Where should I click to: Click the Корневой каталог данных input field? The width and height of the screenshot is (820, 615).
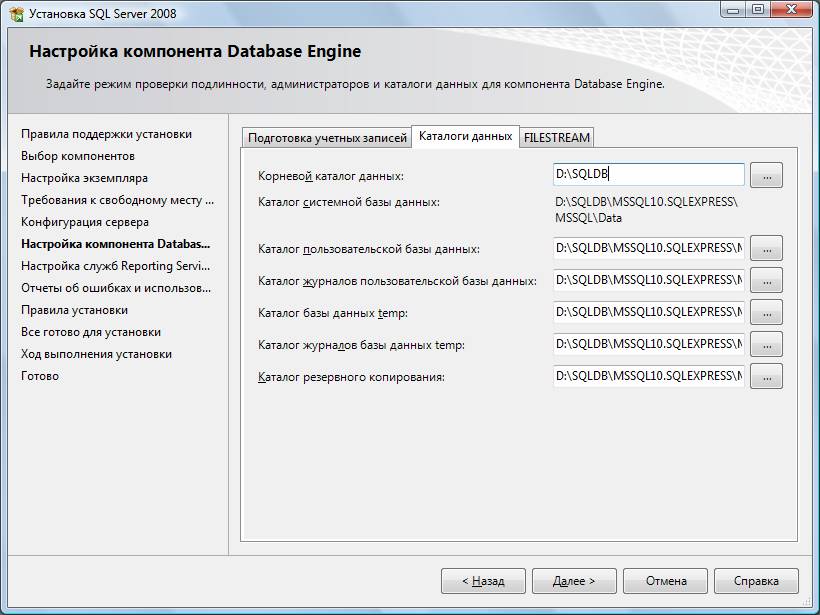click(x=648, y=175)
